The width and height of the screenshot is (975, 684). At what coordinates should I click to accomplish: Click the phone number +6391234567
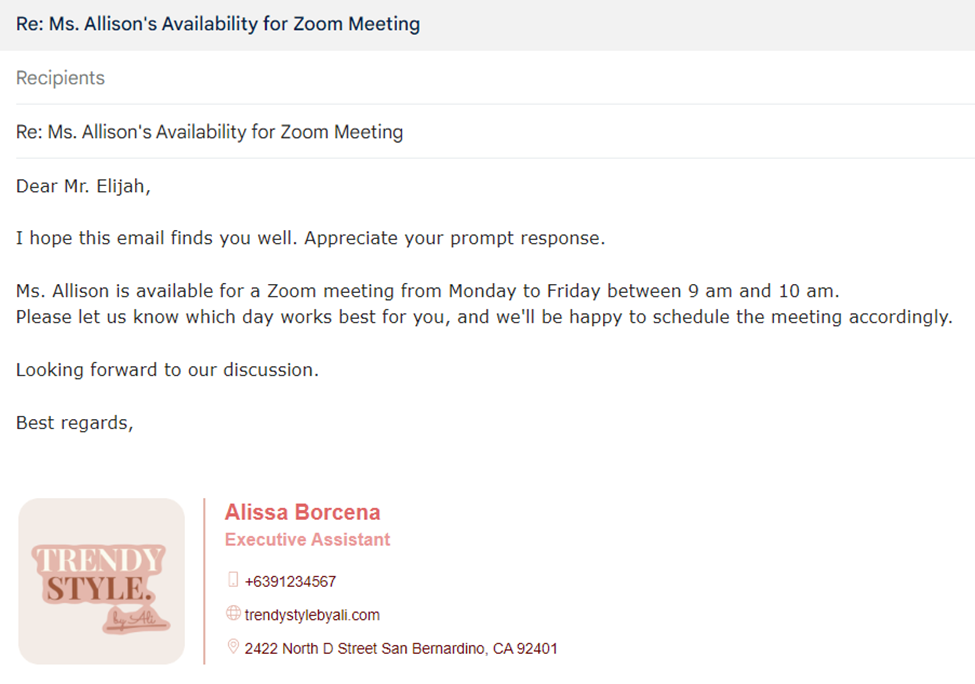(290, 581)
